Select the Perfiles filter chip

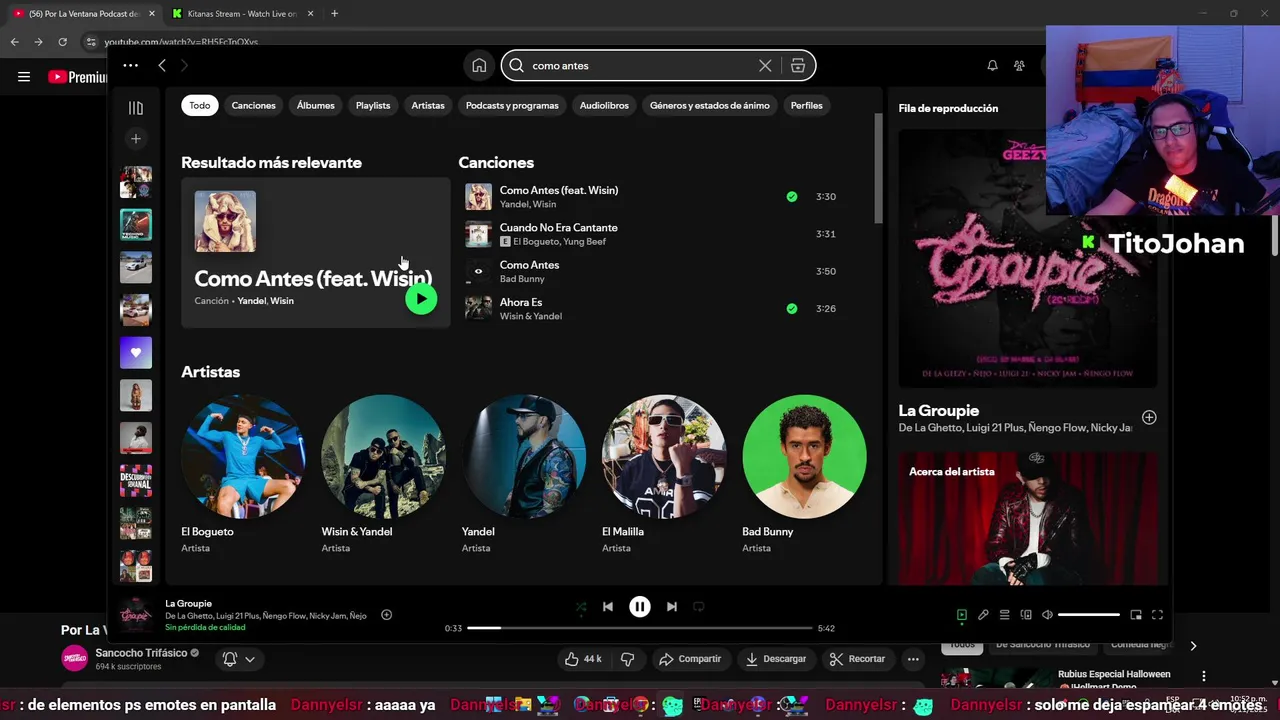(x=806, y=105)
